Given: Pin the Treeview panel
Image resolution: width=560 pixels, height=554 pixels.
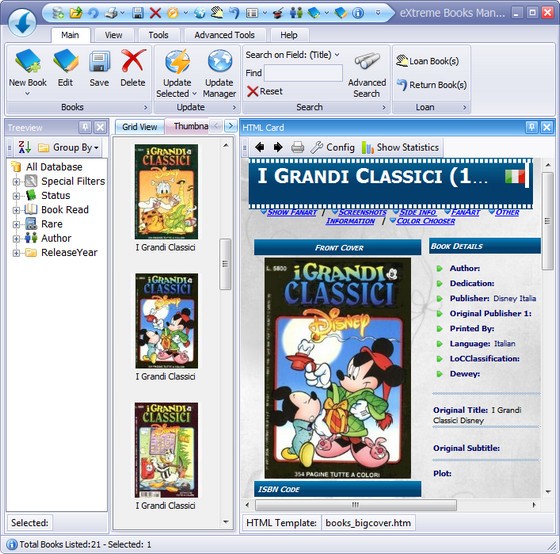Looking at the screenshot, I should pyautogui.click(x=85, y=127).
